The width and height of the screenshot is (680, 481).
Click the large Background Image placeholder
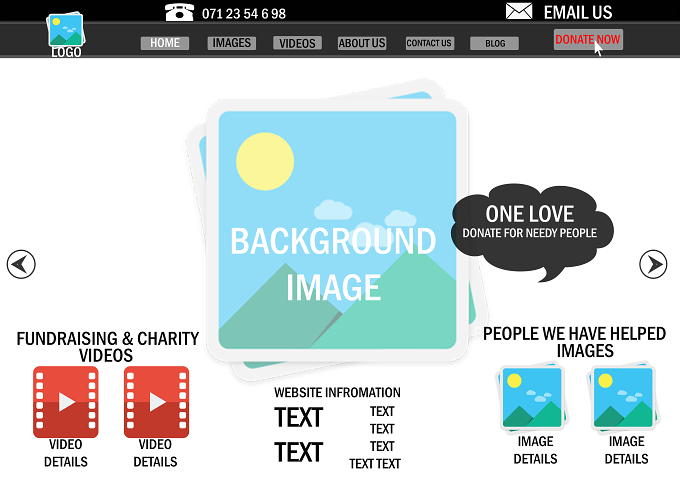[337, 230]
